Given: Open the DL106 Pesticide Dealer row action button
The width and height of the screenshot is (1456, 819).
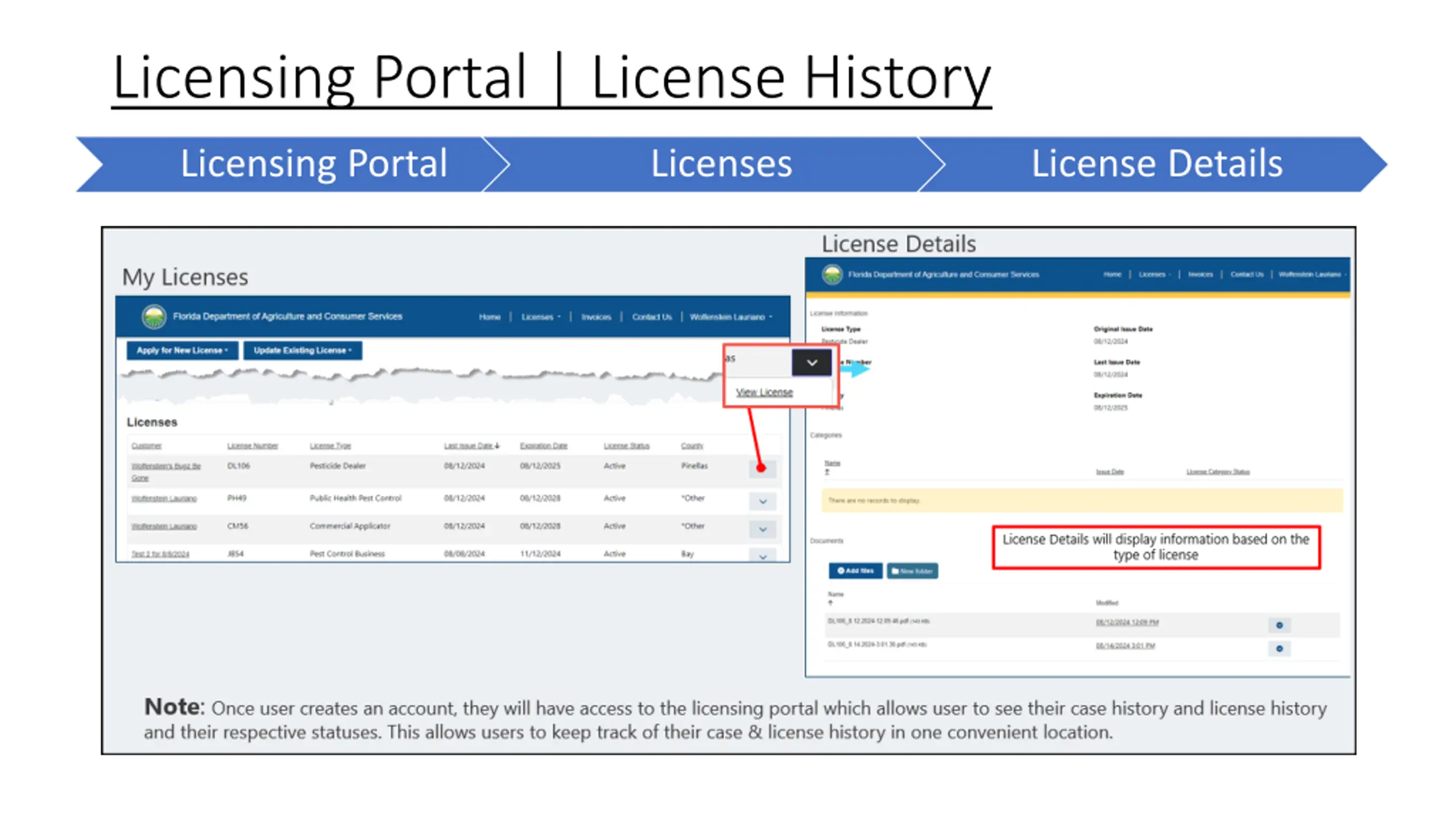Looking at the screenshot, I should pos(762,469).
